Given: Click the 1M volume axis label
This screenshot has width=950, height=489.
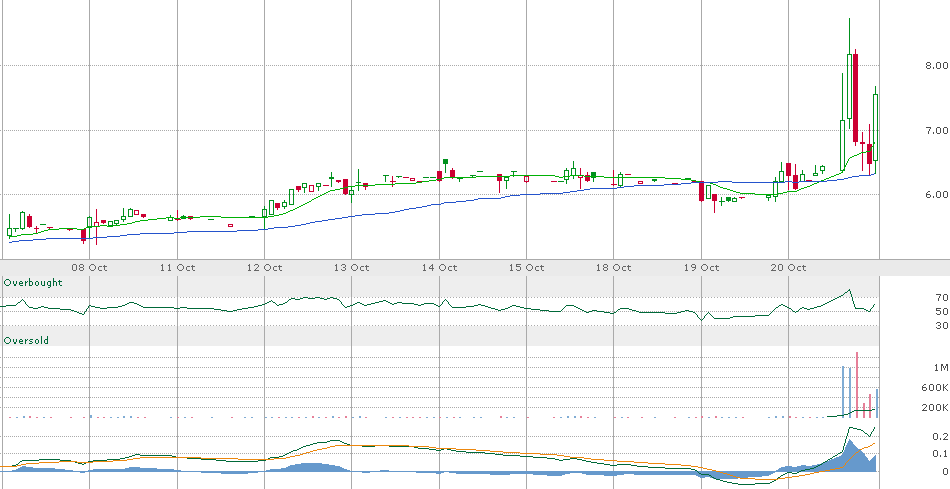Looking at the screenshot, I should pos(941,368).
